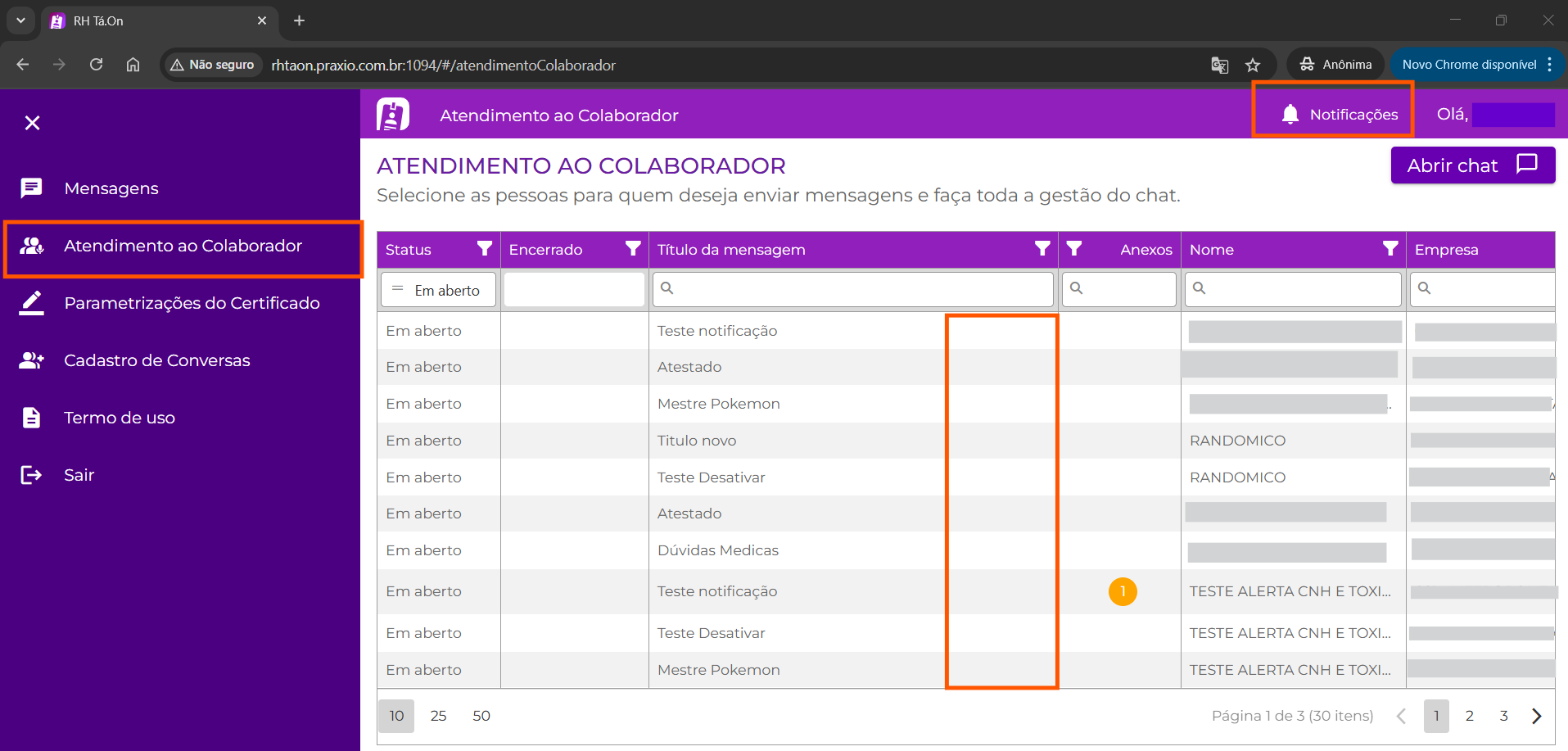
Task: Click the previous page chevron
Action: coord(1402,716)
